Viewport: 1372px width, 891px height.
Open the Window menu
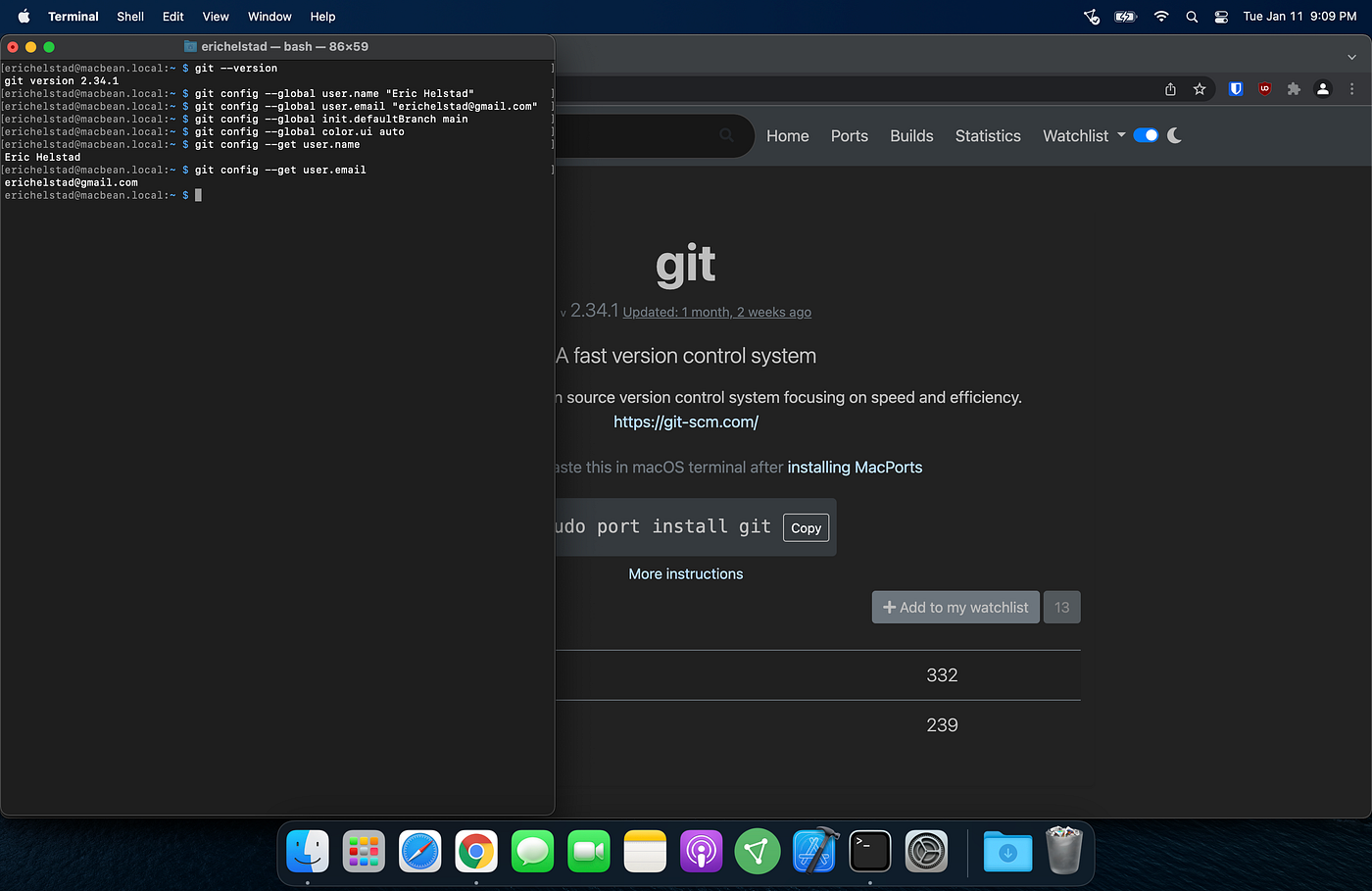pyautogui.click(x=269, y=17)
